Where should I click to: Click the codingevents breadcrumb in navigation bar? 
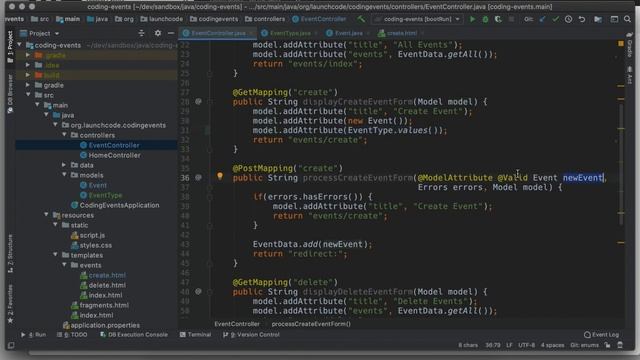click(214, 19)
